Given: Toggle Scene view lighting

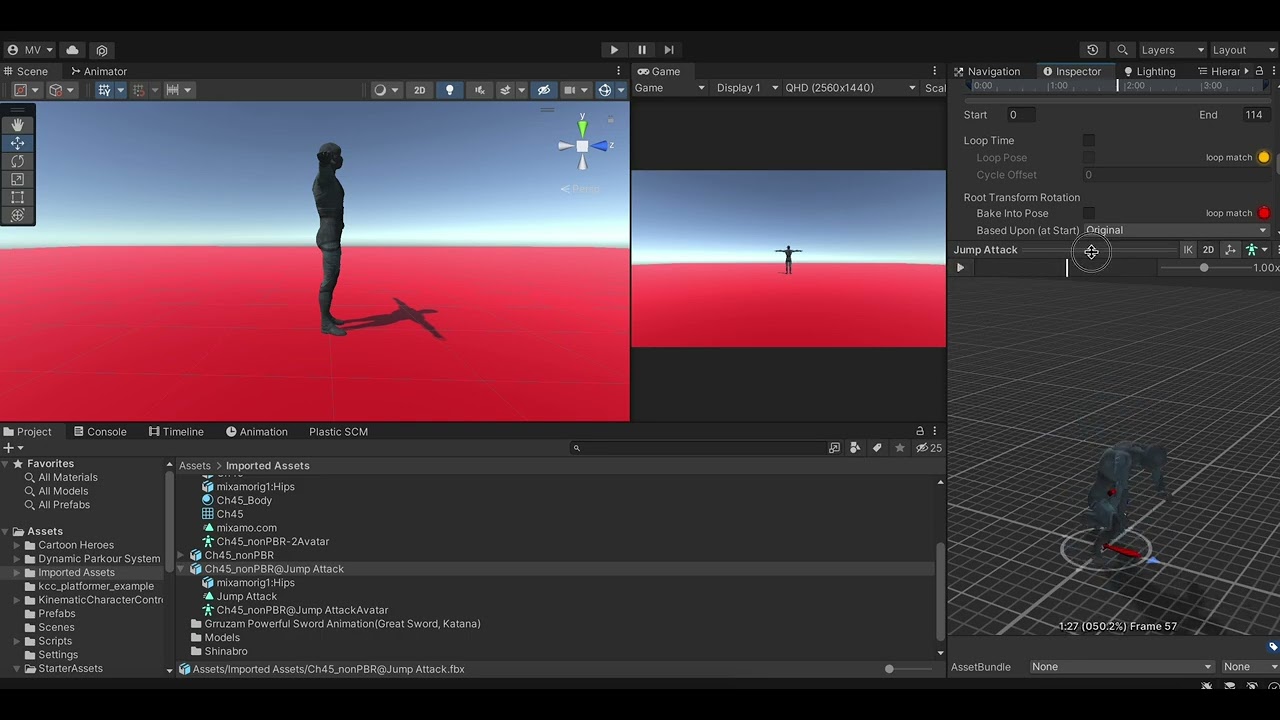Looking at the screenshot, I should click(449, 90).
